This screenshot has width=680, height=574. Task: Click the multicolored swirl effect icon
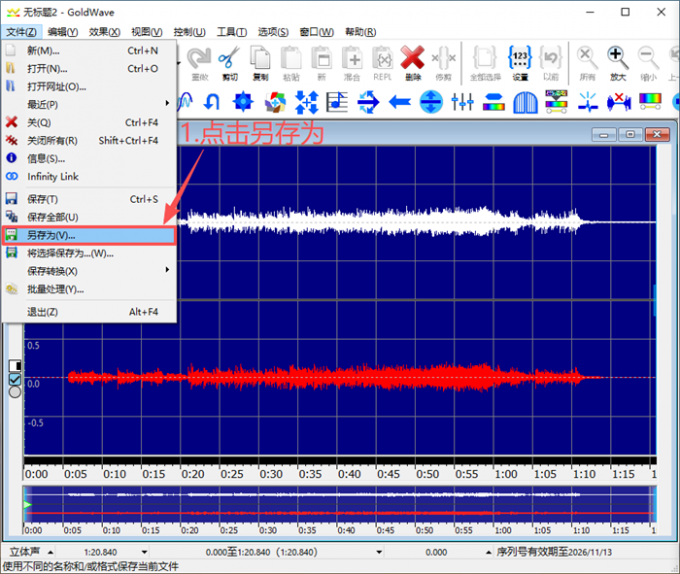[275, 102]
